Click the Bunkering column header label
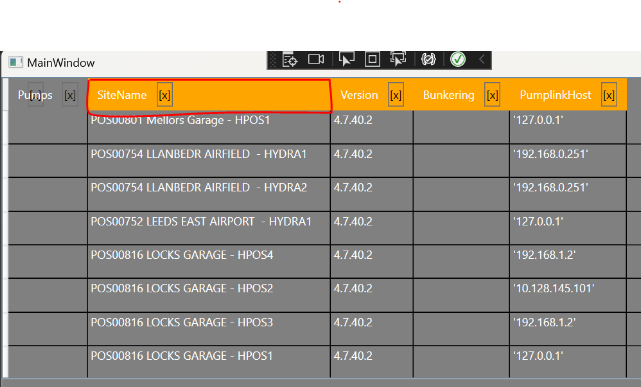 point(449,95)
